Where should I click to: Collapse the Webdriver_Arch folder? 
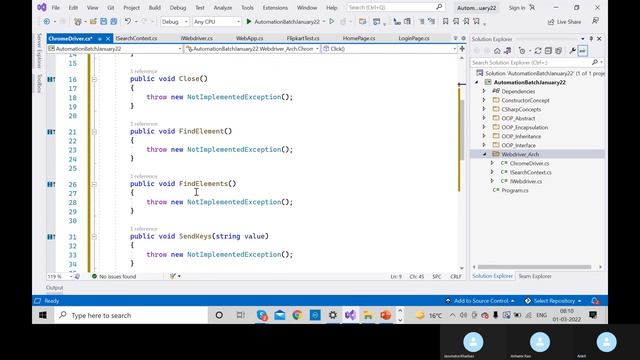pos(484,154)
